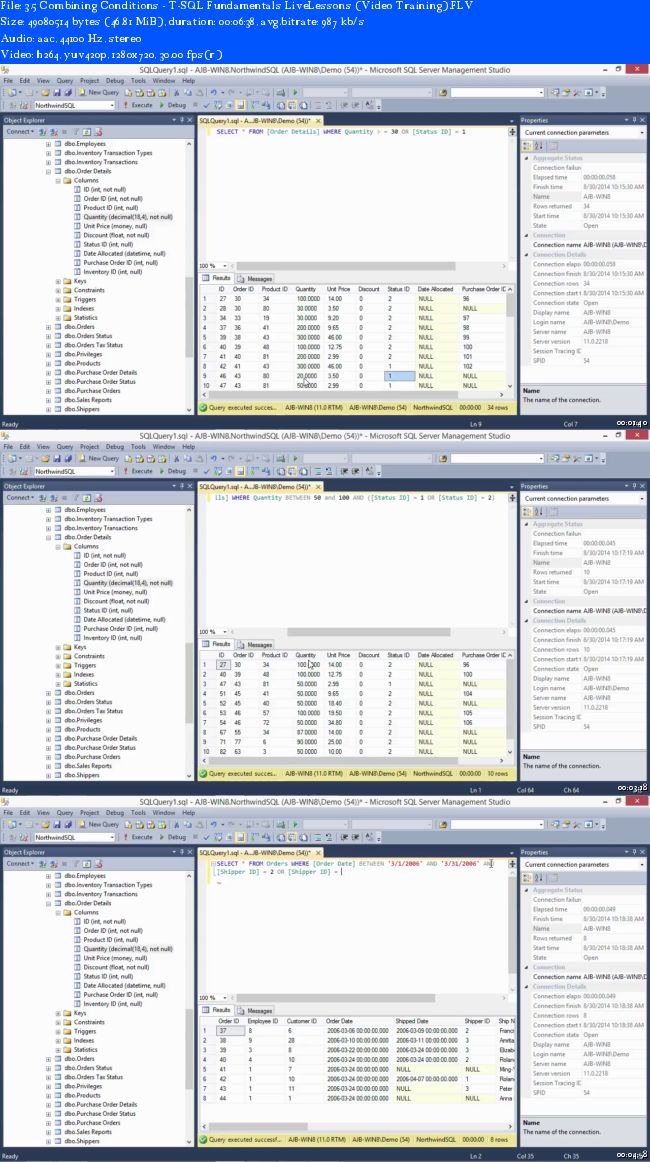The width and height of the screenshot is (650, 1162).
Task: Expand the Indexes folder in the bottom frame tree
Action: coord(58,1040)
